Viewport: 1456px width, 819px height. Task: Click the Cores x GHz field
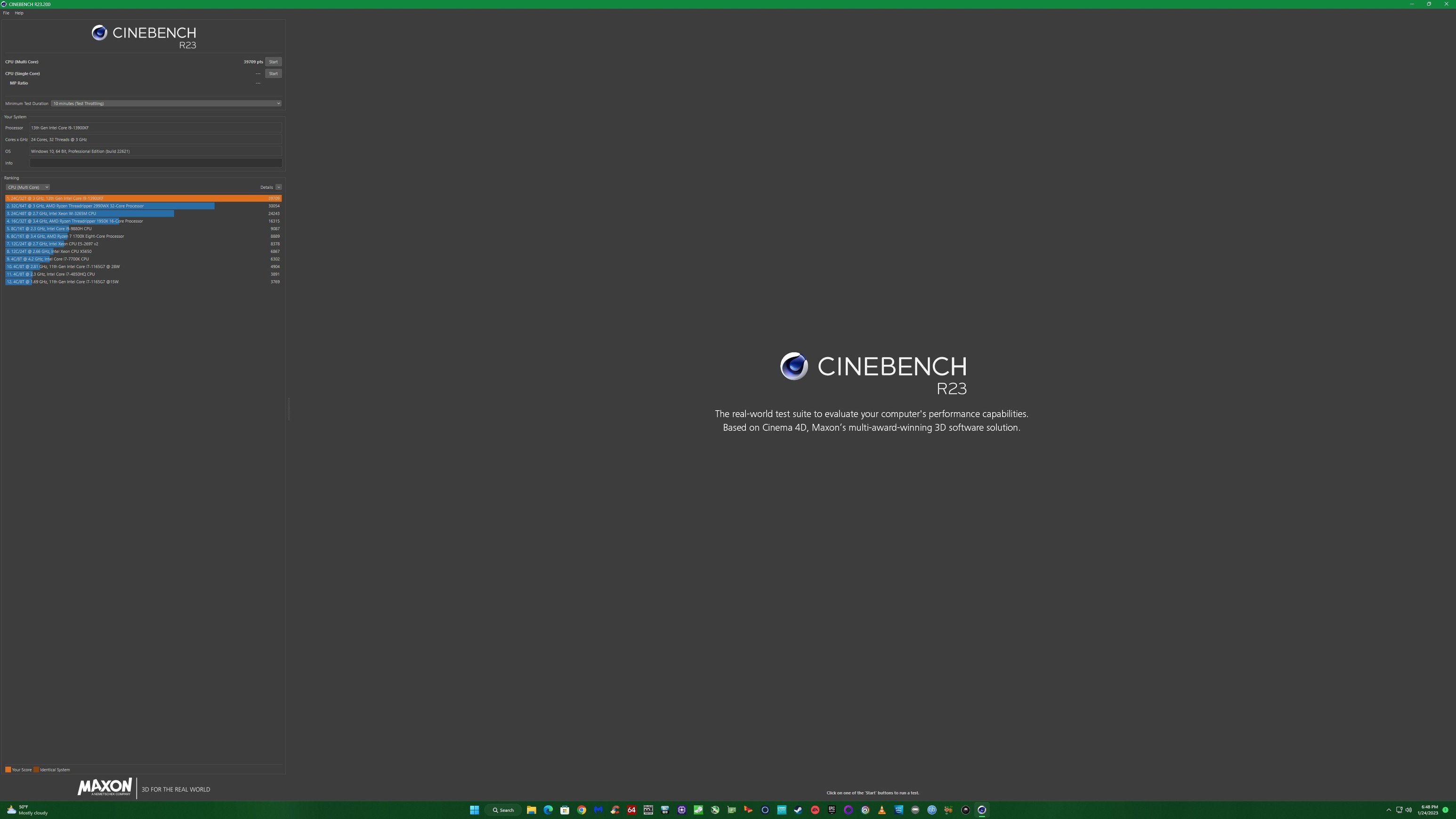[155, 139]
